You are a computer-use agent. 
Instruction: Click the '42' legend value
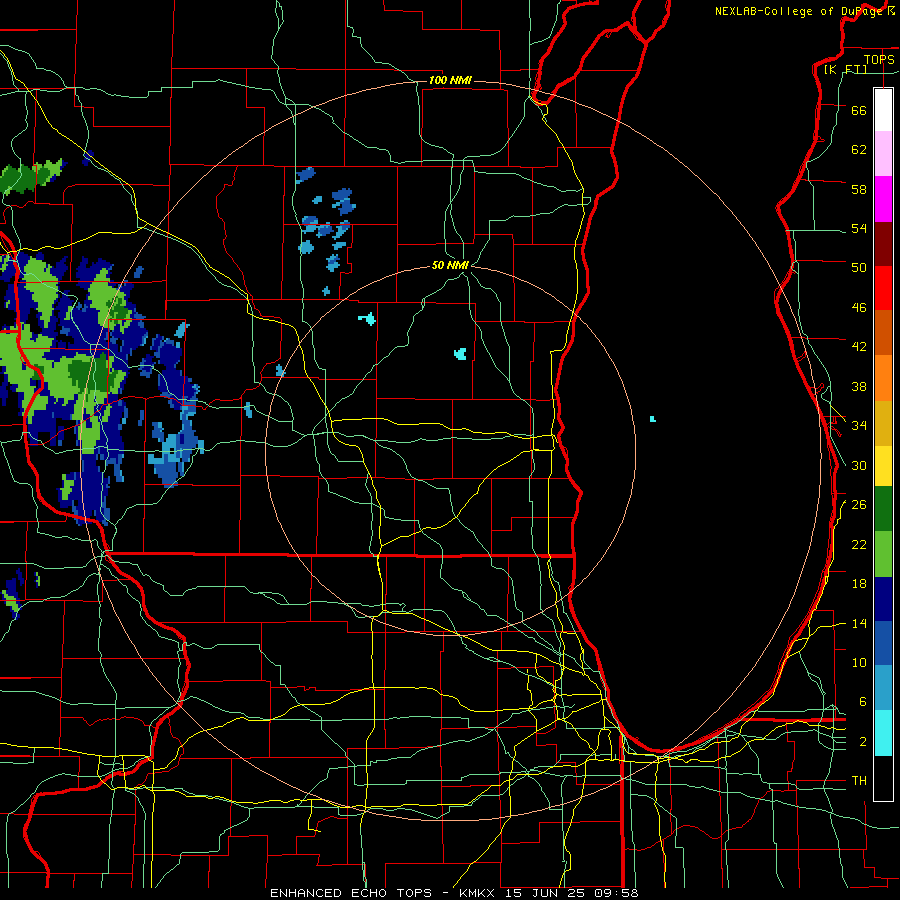(x=859, y=347)
